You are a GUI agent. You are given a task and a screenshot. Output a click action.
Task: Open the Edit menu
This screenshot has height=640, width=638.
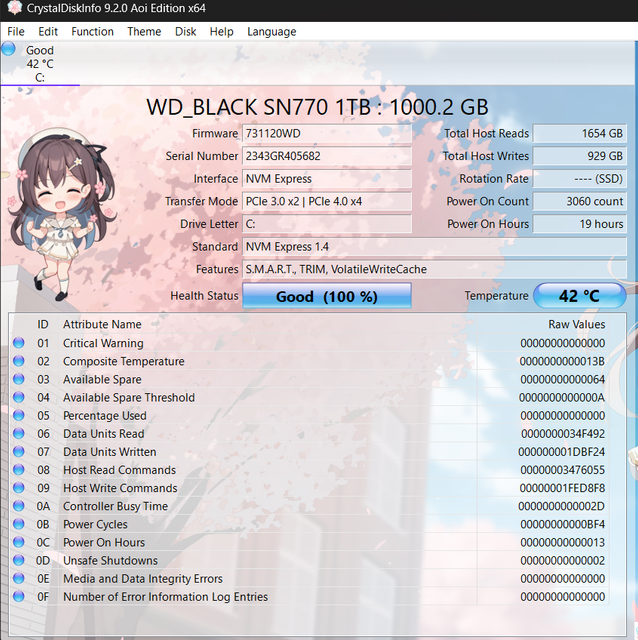tap(48, 31)
